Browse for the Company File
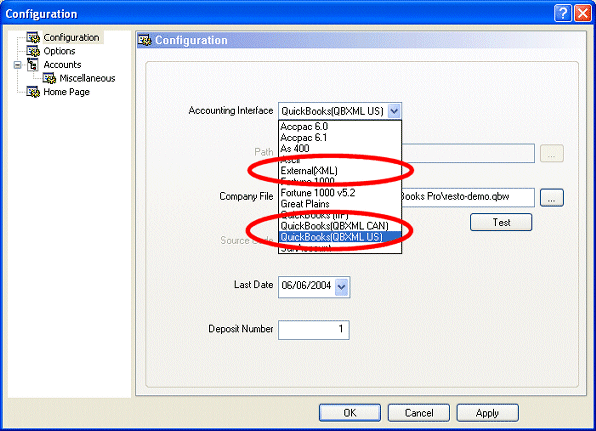This screenshot has height=431, width=596. (x=552, y=198)
